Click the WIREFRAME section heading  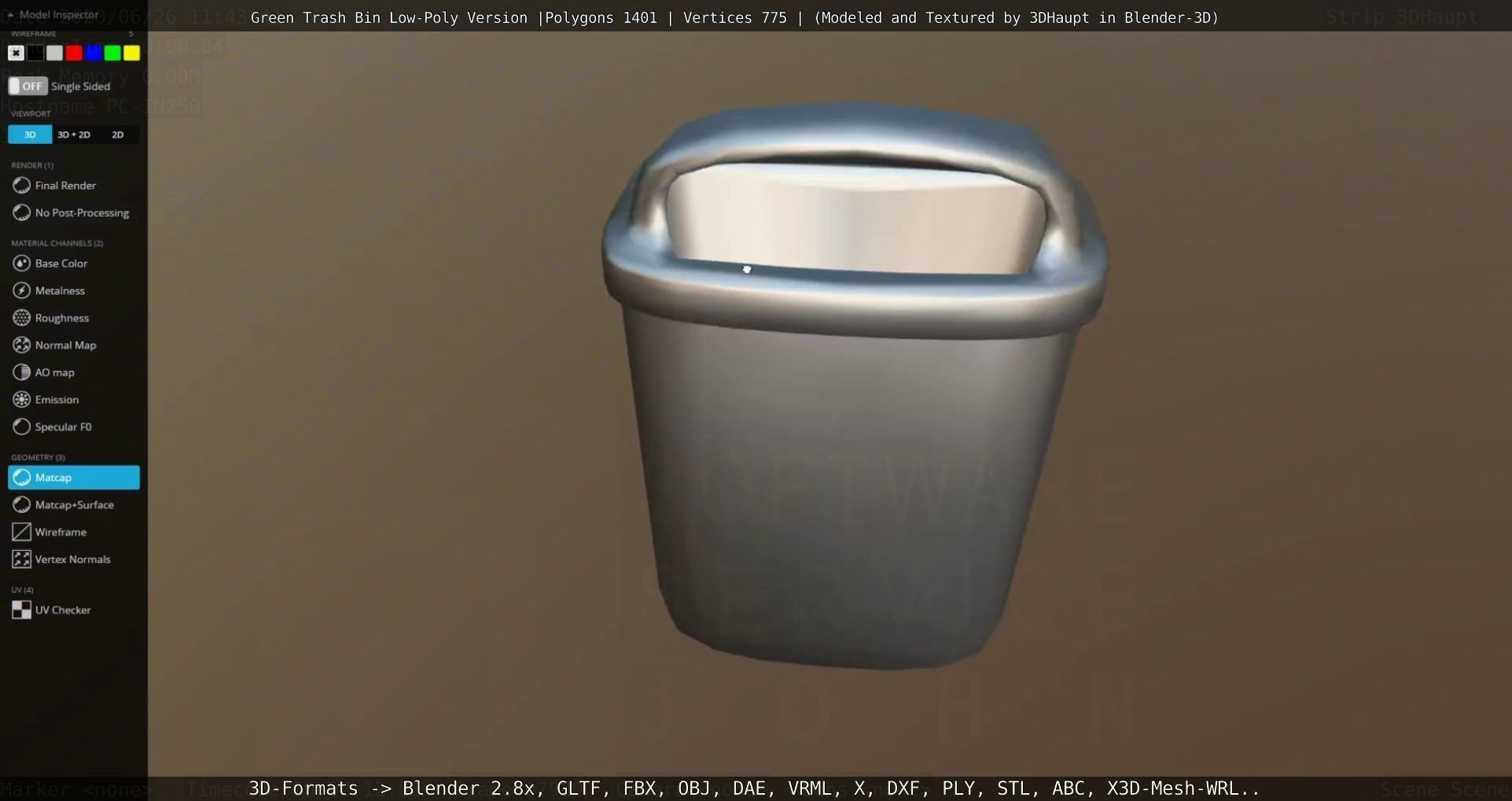[x=34, y=34]
